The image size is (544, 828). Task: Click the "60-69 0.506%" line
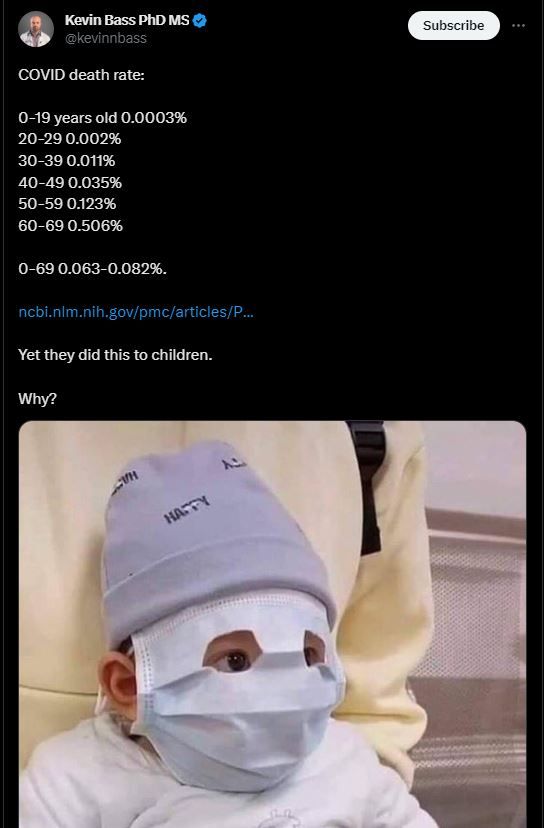70,225
